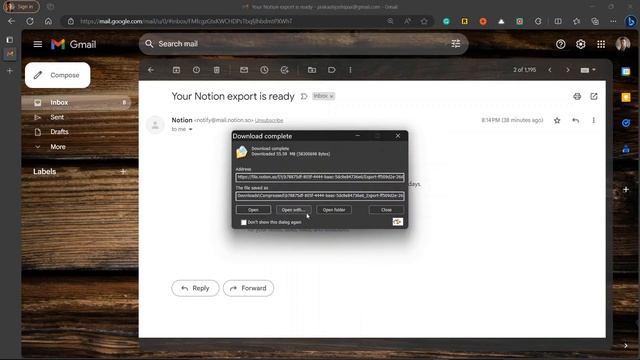
Task: Delete this email with trash icon
Action: (217, 70)
